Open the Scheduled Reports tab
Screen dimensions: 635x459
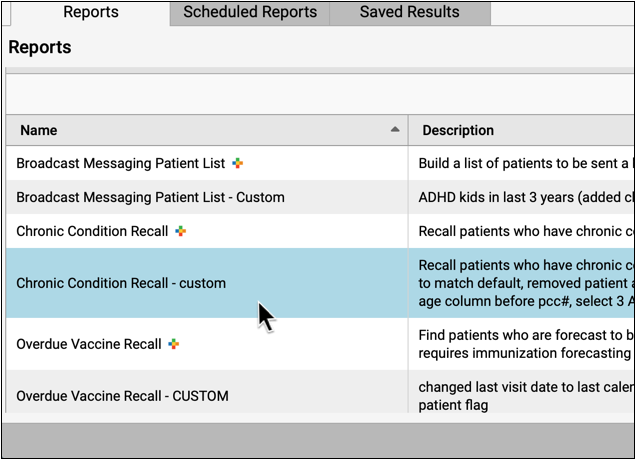pos(250,13)
